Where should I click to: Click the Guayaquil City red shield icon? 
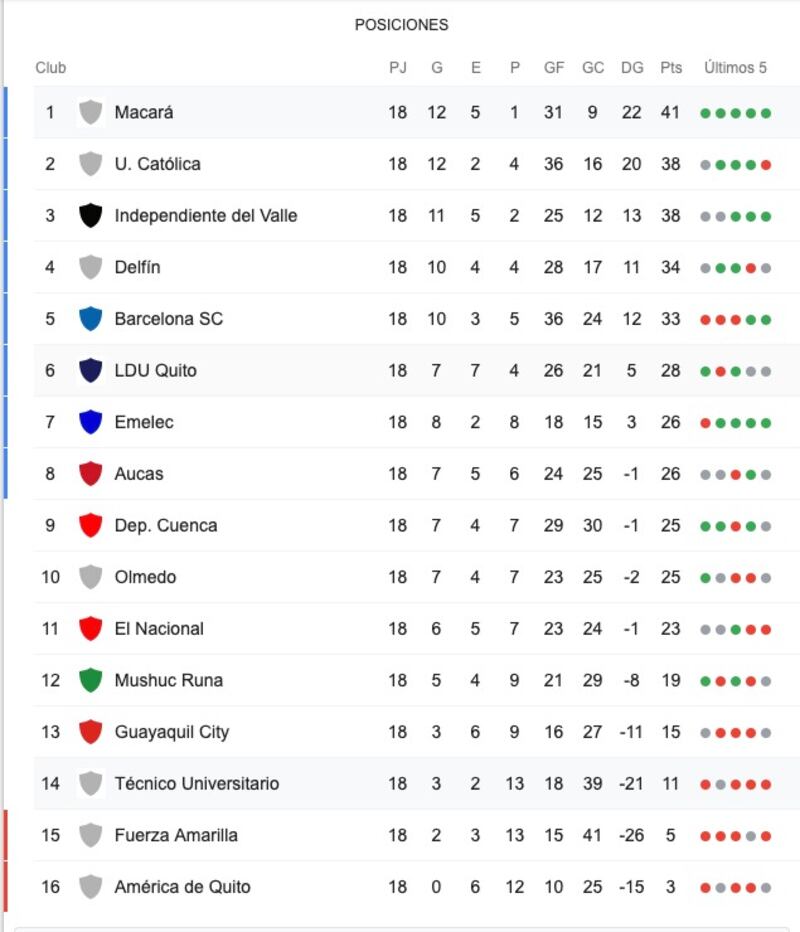point(90,732)
